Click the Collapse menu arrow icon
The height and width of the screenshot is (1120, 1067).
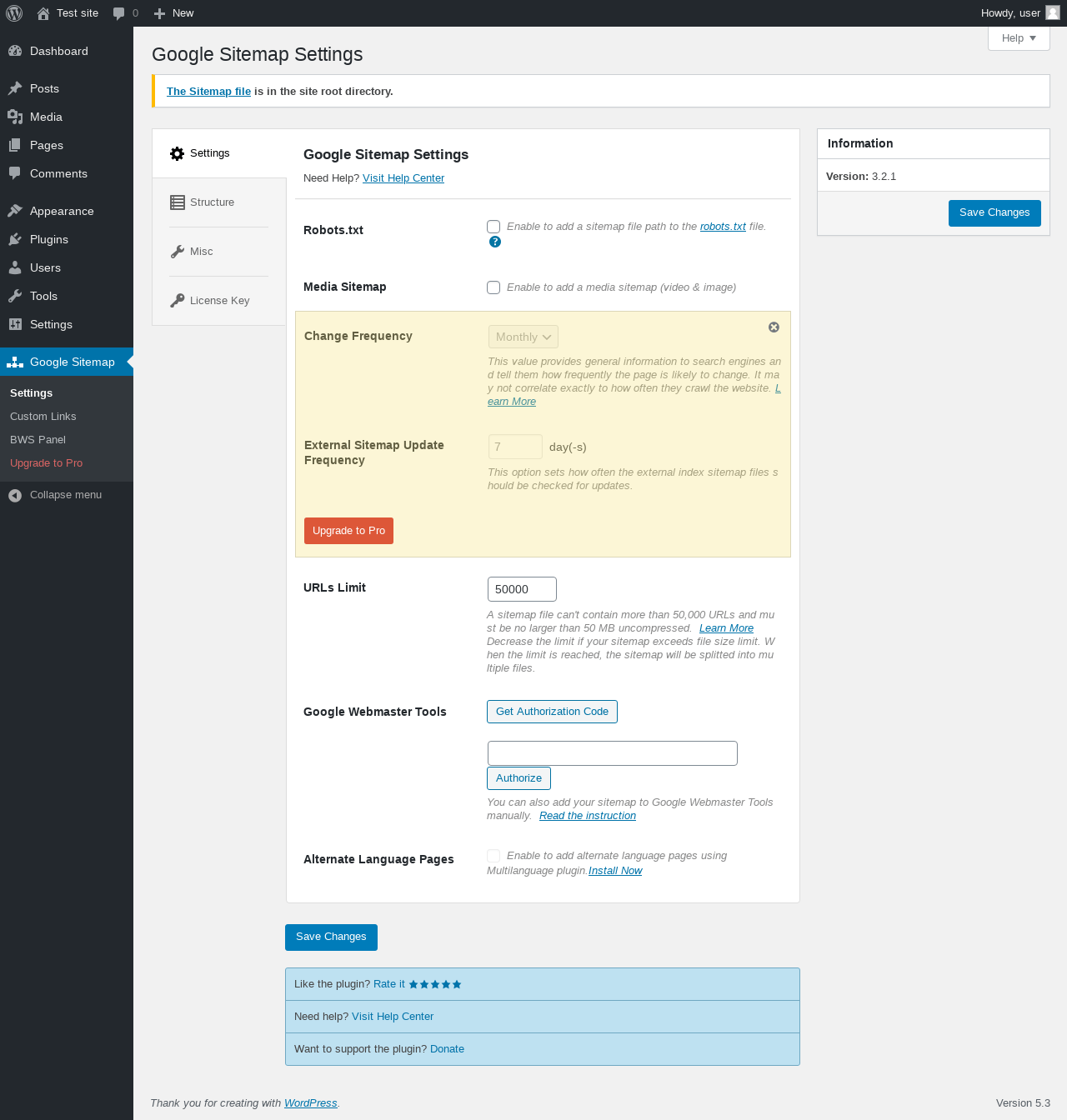click(15, 495)
